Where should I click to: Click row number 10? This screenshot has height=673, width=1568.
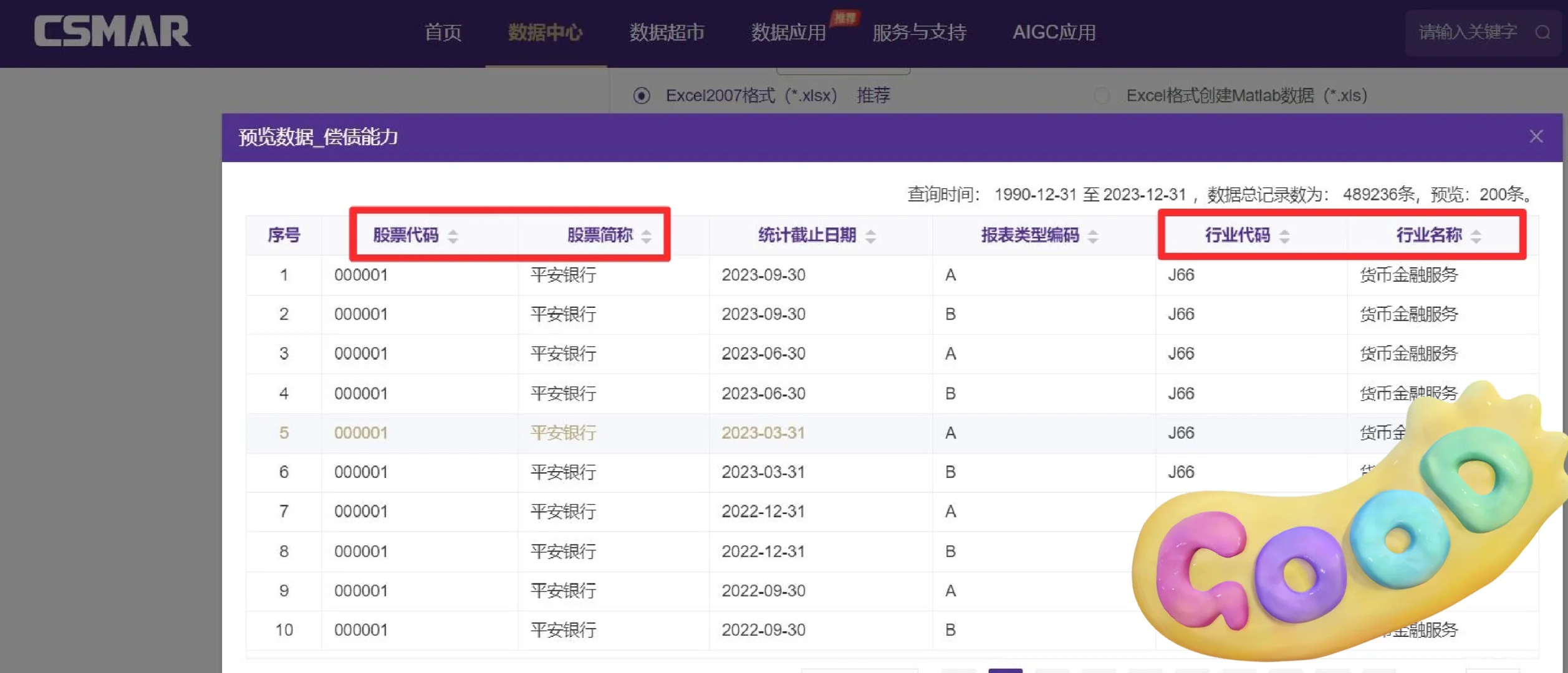pyautogui.click(x=284, y=630)
